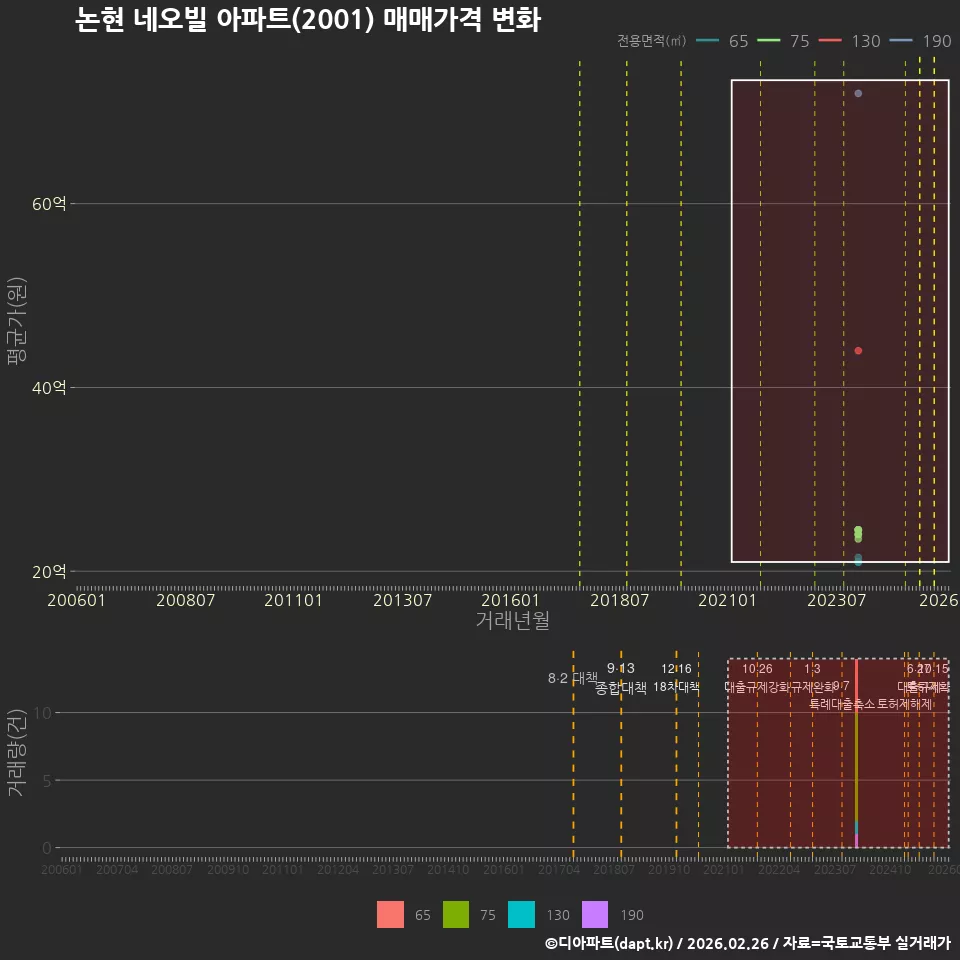
Task: Click the 12·16 18차대책 policy marker label
Action: pyautogui.click(x=677, y=678)
